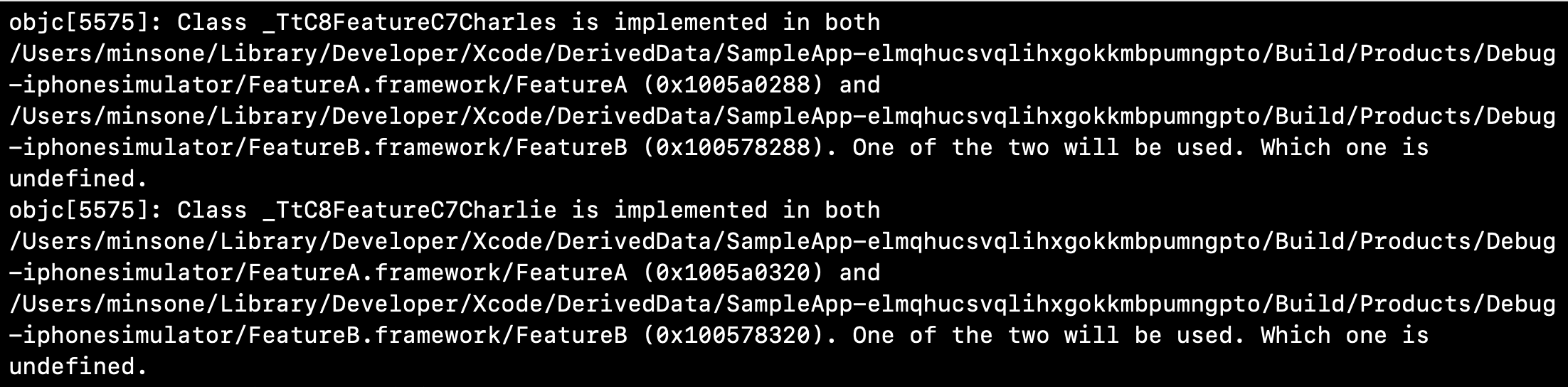Image resolution: width=1568 pixels, height=387 pixels.
Task: Click the memory address (0x1005a0320)
Action: click(x=733, y=273)
